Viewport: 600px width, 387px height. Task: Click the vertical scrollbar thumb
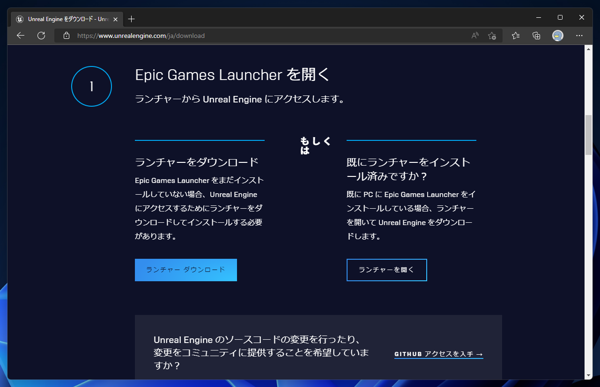[x=588, y=135]
